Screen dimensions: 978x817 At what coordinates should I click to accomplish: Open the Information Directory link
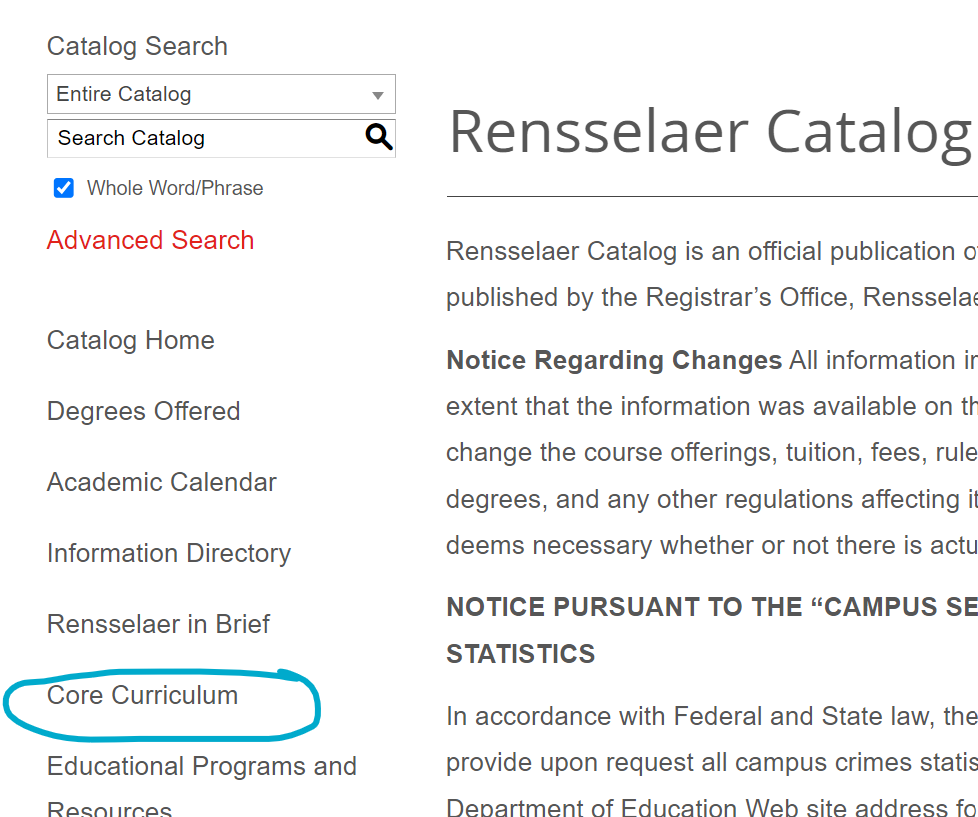168,553
